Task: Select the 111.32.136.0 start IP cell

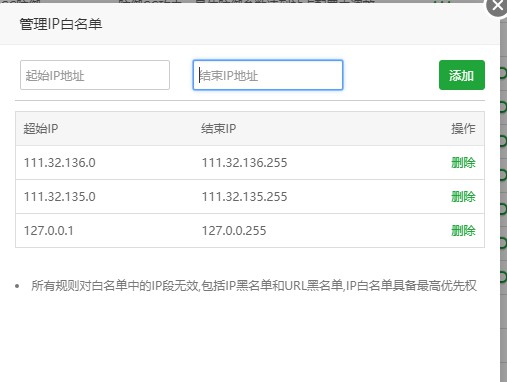Action: (x=60, y=163)
